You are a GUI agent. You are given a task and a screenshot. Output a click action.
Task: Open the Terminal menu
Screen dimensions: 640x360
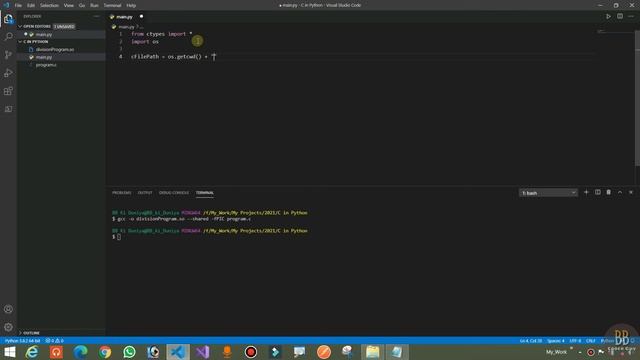pyautogui.click(x=112, y=5)
